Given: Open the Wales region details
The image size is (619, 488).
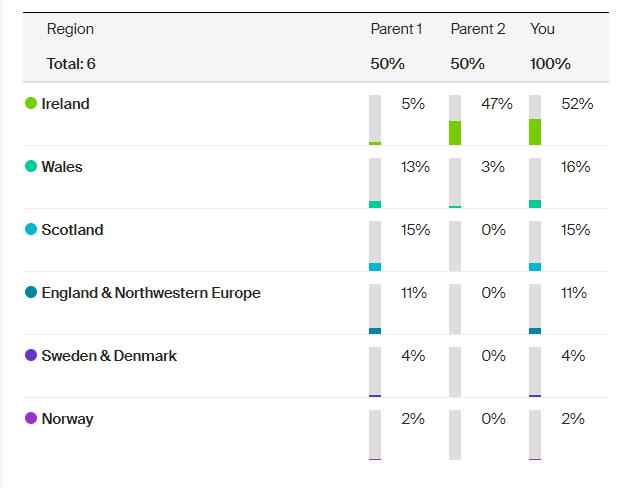Looking at the screenshot, I should coord(62,167).
